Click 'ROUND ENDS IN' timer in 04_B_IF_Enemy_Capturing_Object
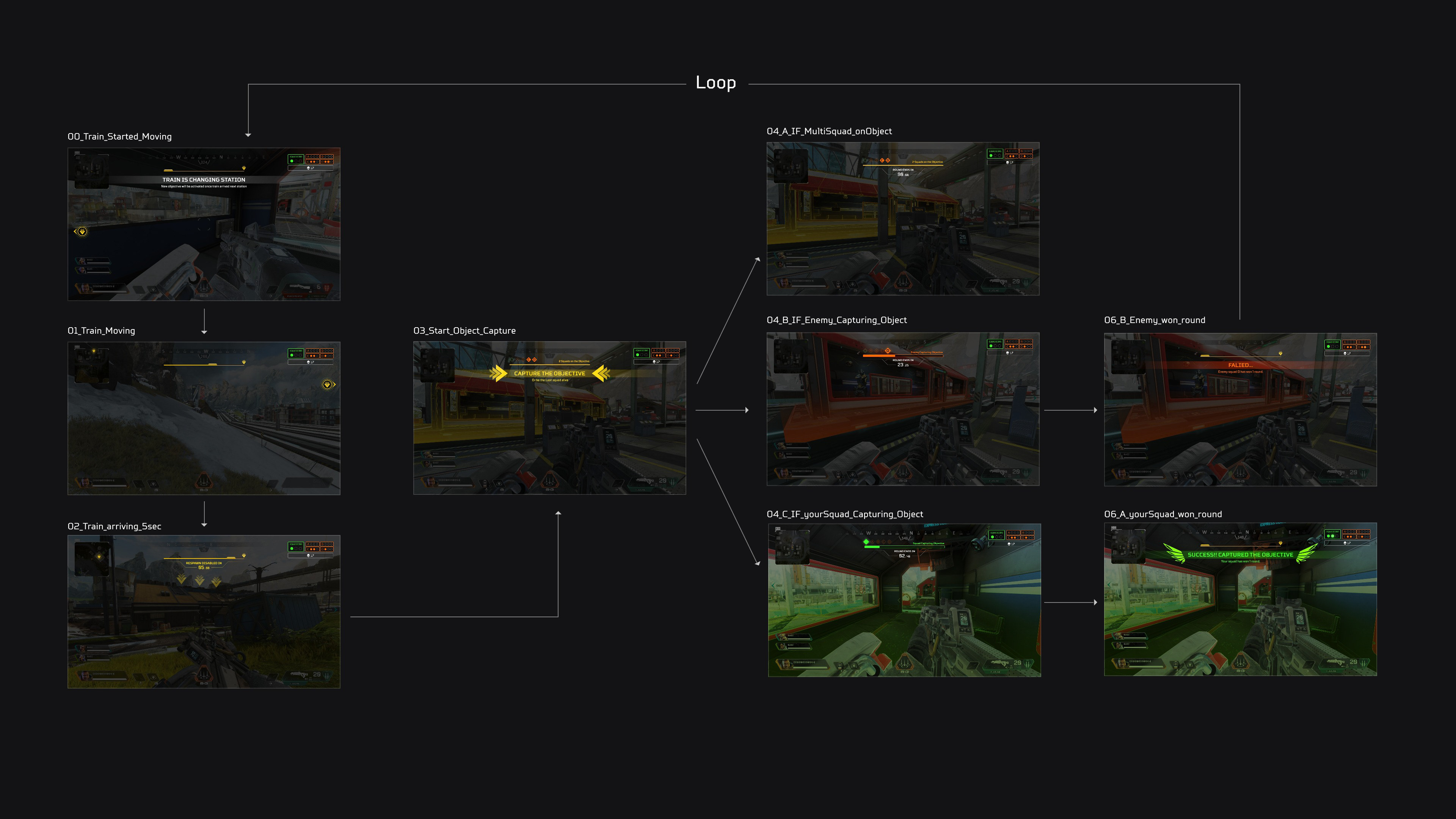The image size is (1456, 819). coord(903,362)
